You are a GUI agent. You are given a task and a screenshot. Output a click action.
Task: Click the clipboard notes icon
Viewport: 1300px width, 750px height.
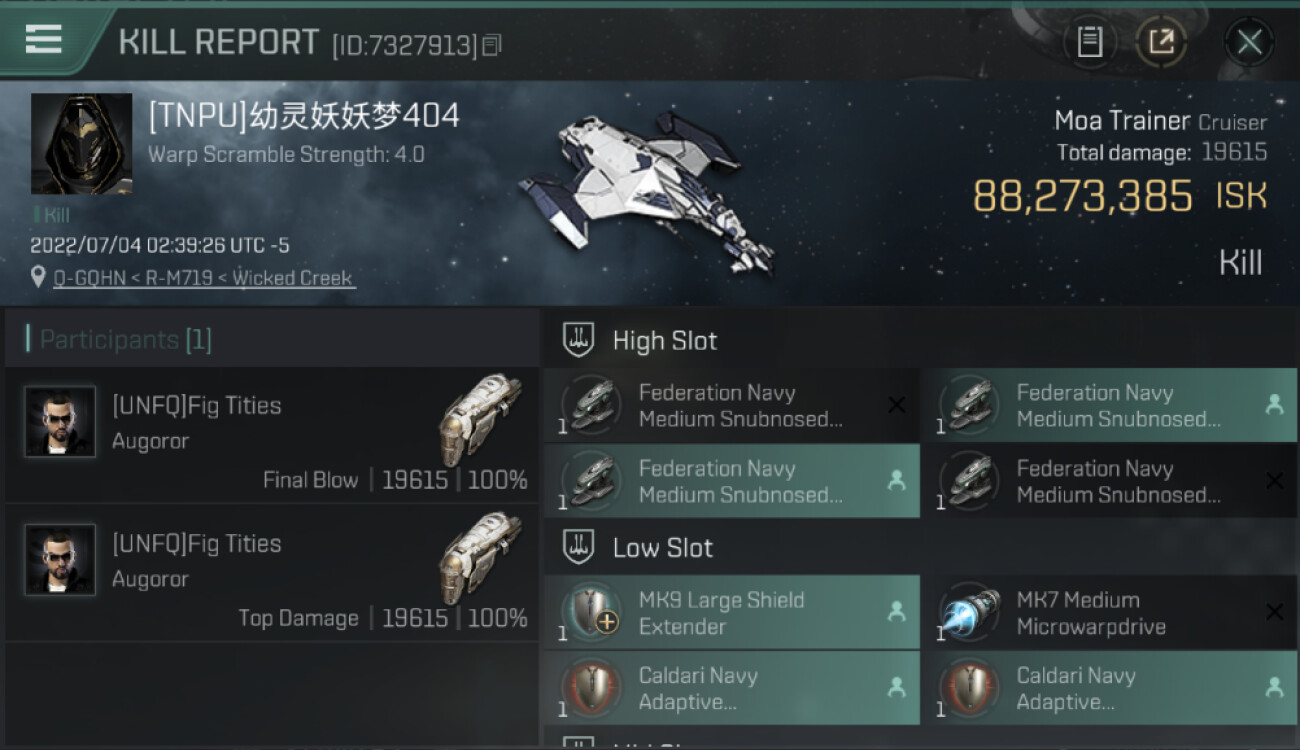(x=1090, y=42)
